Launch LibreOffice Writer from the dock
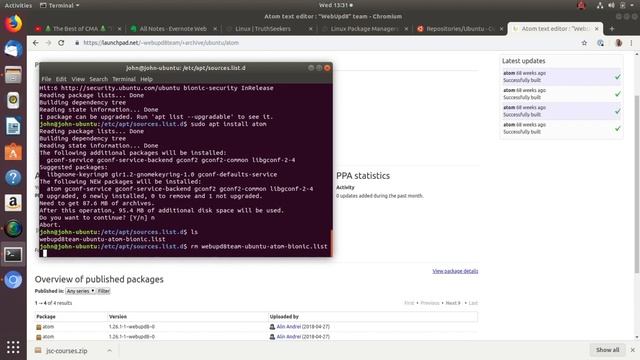 [x=13, y=126]
